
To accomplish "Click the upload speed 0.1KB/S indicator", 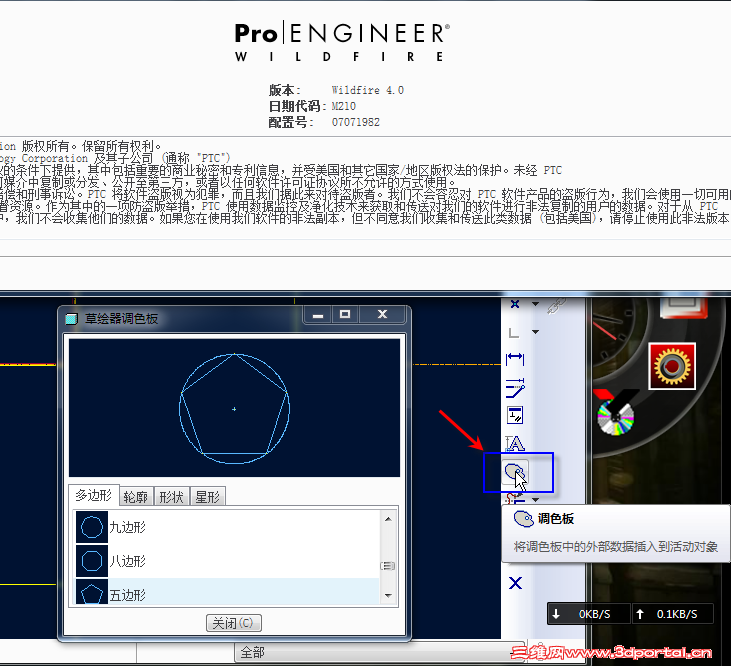I will [x=673, y=614].
